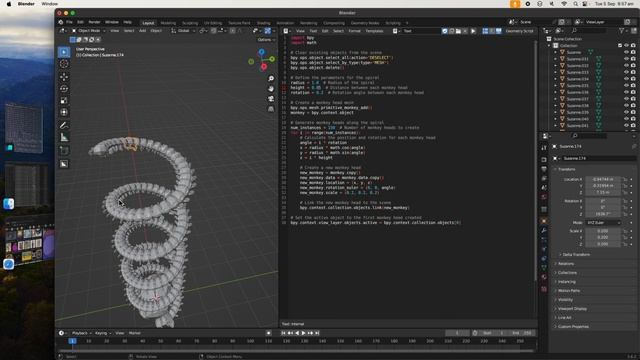Select the Annotate tool

[64, 125]
